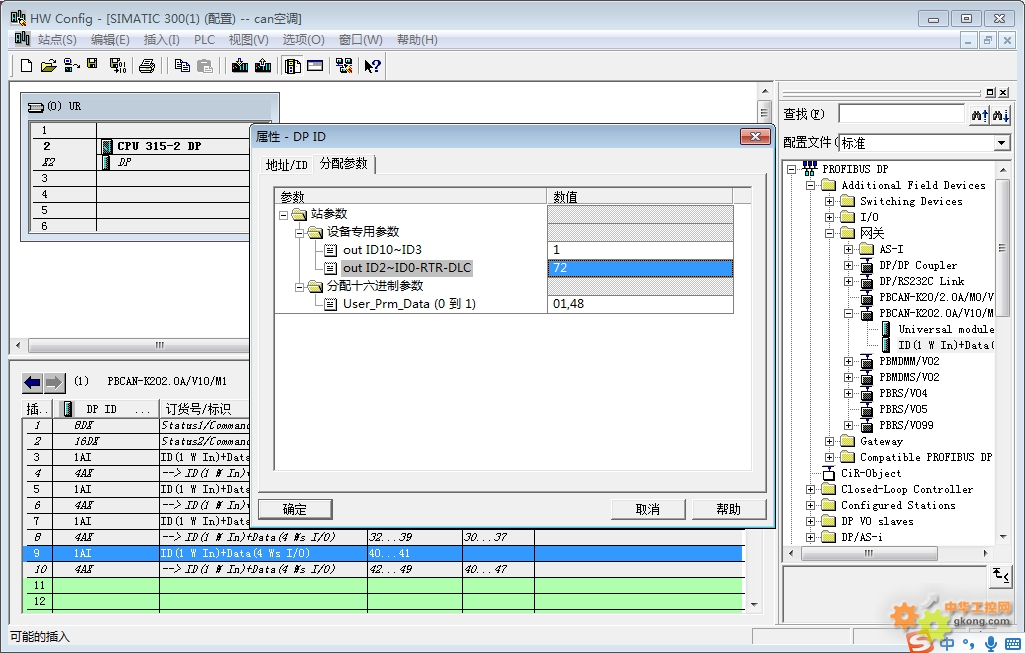This screenshot has width=1025, height=653.
Task: Click the search-up binoculars icon
Action: pos(979,114)
